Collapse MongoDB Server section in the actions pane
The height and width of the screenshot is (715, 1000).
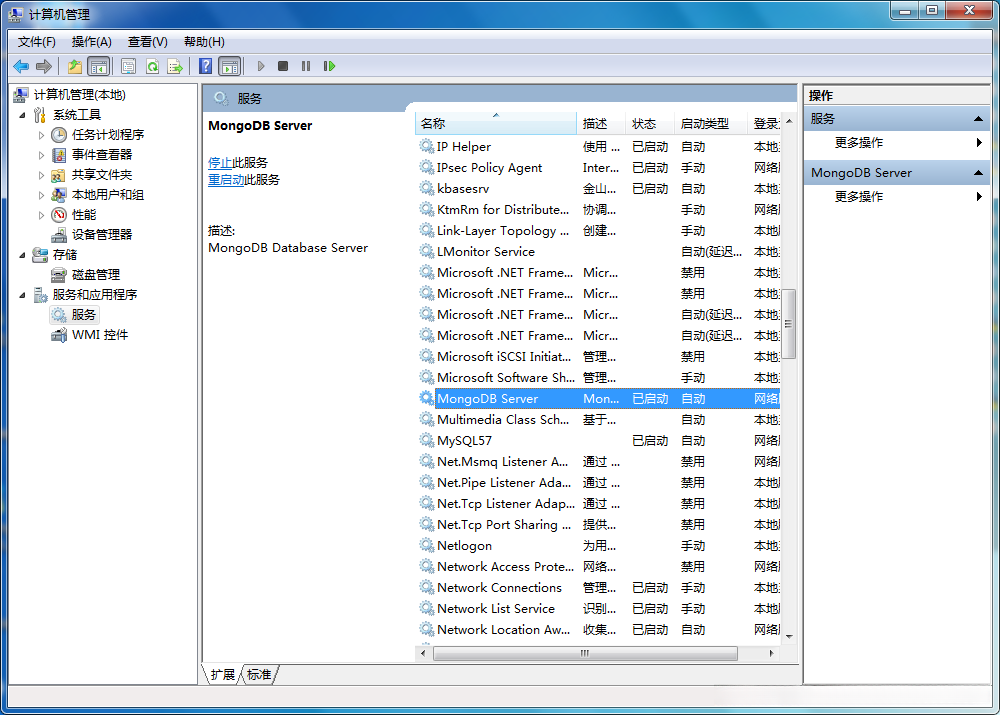click(978, 173)
